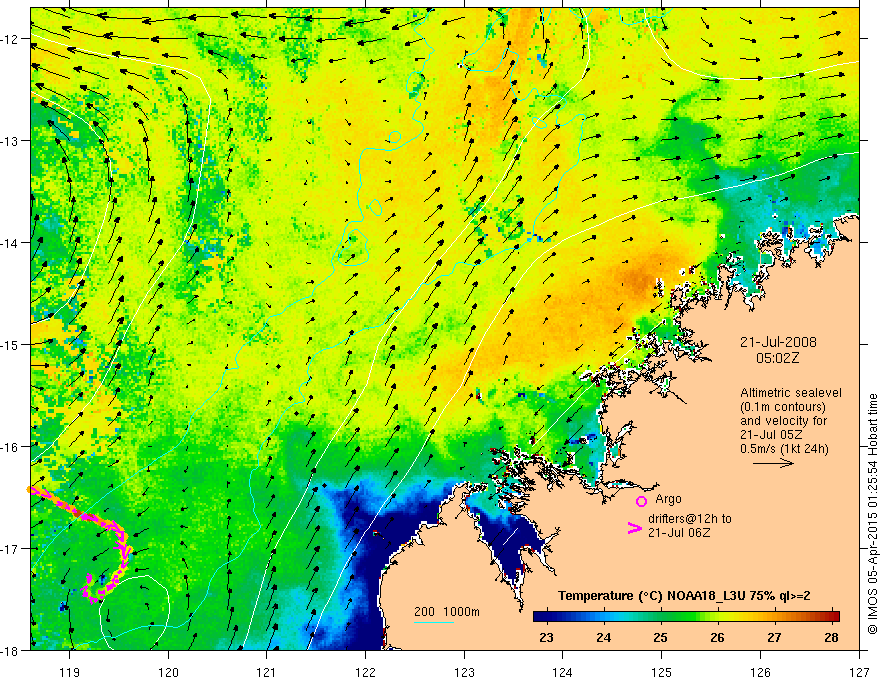Screen dimensions: 880x680
Task: Click the '21-Jul 06Z' legend text
Action: pos(679,532)
